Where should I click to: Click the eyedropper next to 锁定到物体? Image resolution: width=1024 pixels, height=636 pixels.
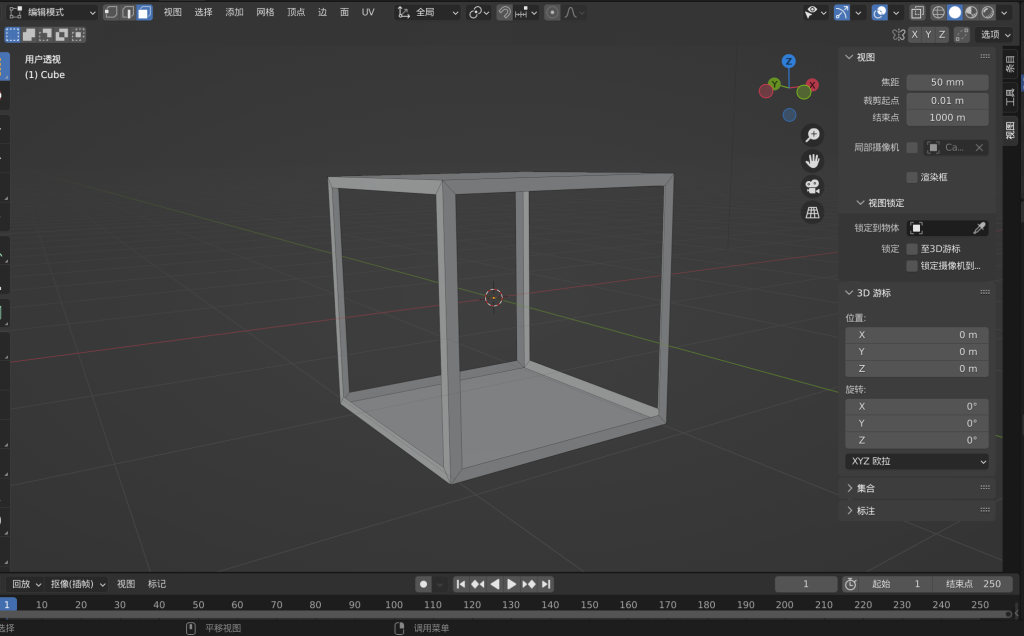pyautogui.click(x=979, y=228)
